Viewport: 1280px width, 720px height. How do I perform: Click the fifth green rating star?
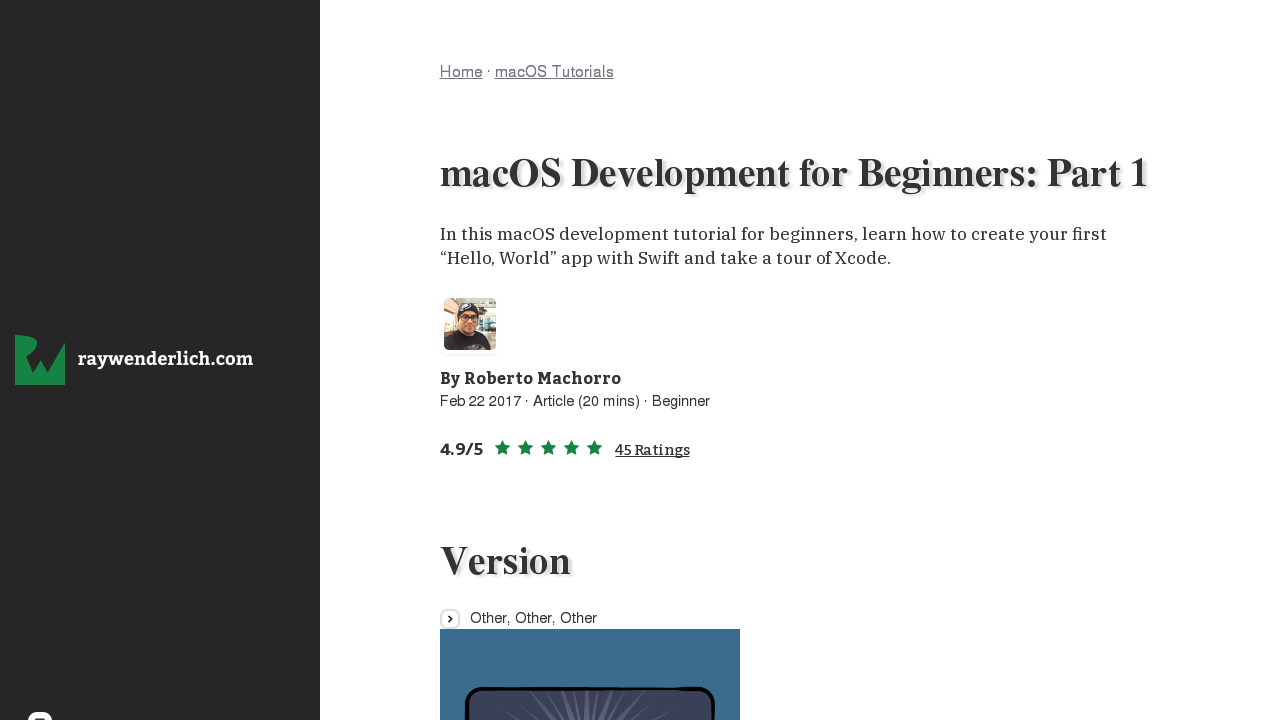point(594,448)
